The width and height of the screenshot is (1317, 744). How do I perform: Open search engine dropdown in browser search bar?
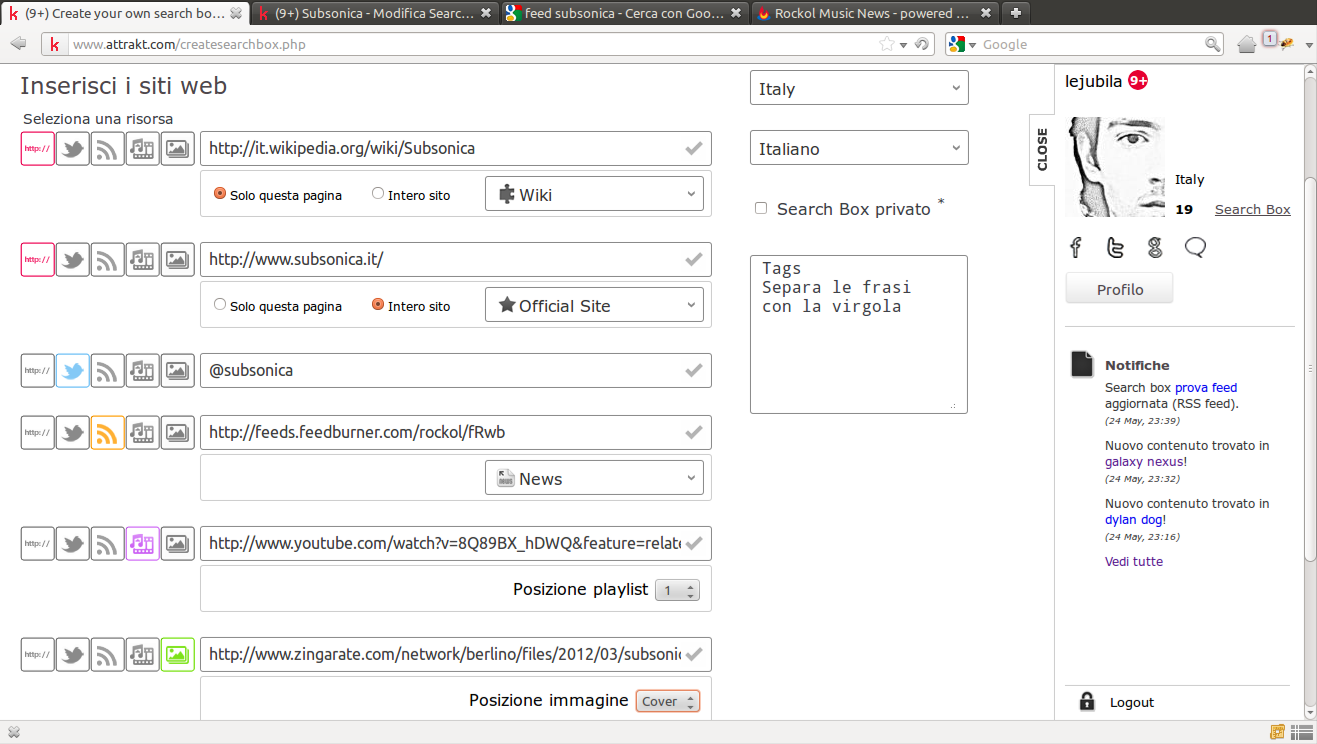[962, 44]
